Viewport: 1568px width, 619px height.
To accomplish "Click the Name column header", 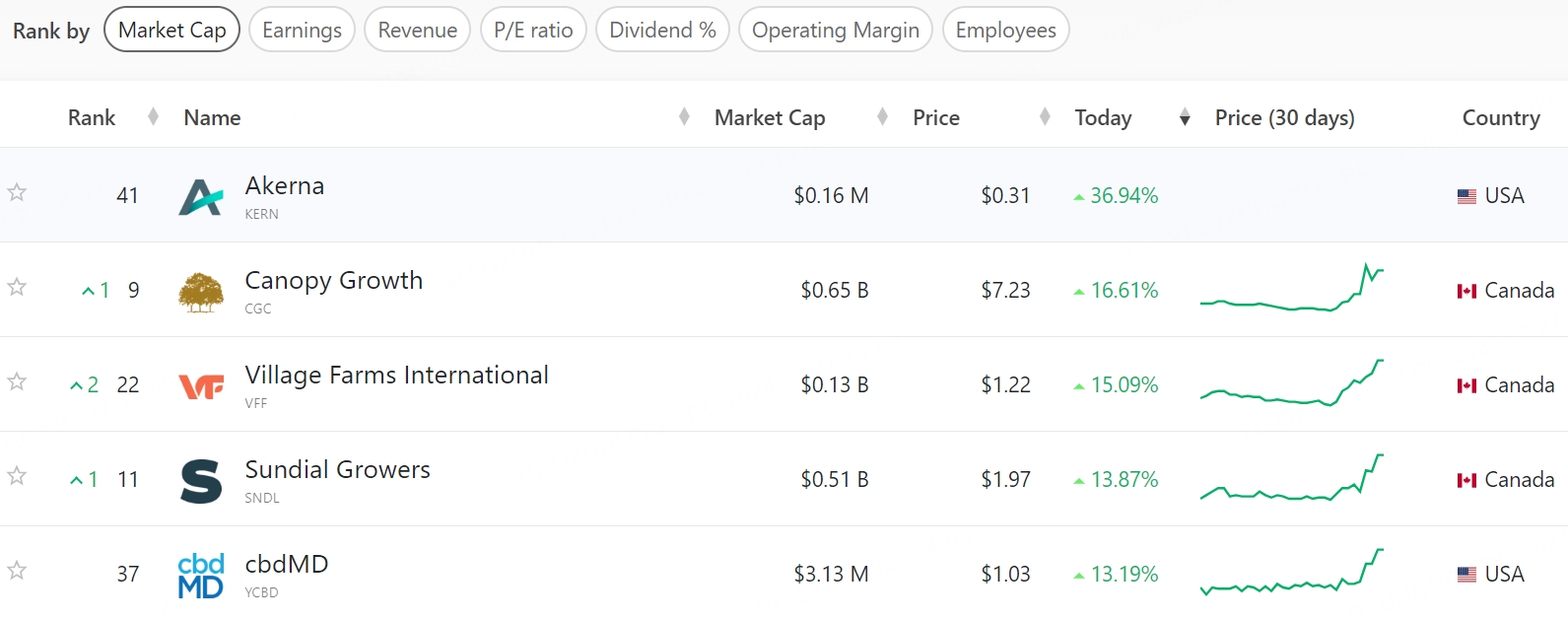I will coord(212,118).
